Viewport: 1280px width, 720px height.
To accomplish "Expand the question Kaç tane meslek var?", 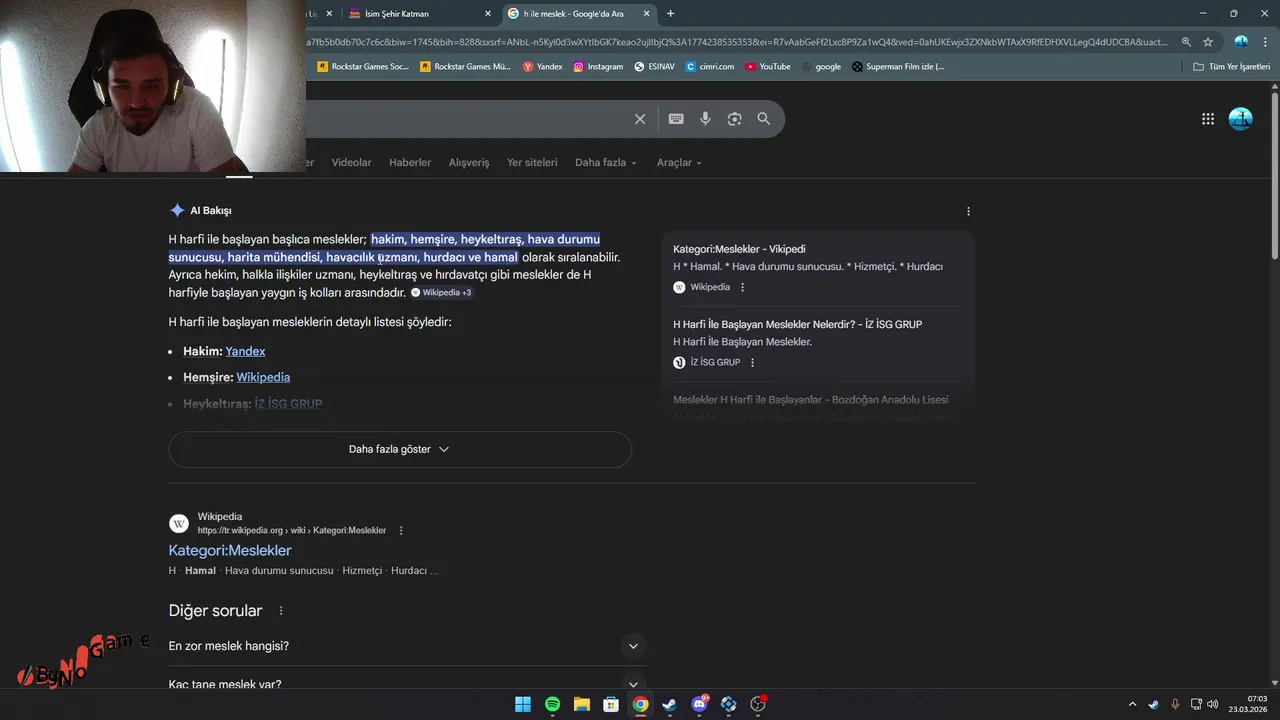I will point(408,684).
